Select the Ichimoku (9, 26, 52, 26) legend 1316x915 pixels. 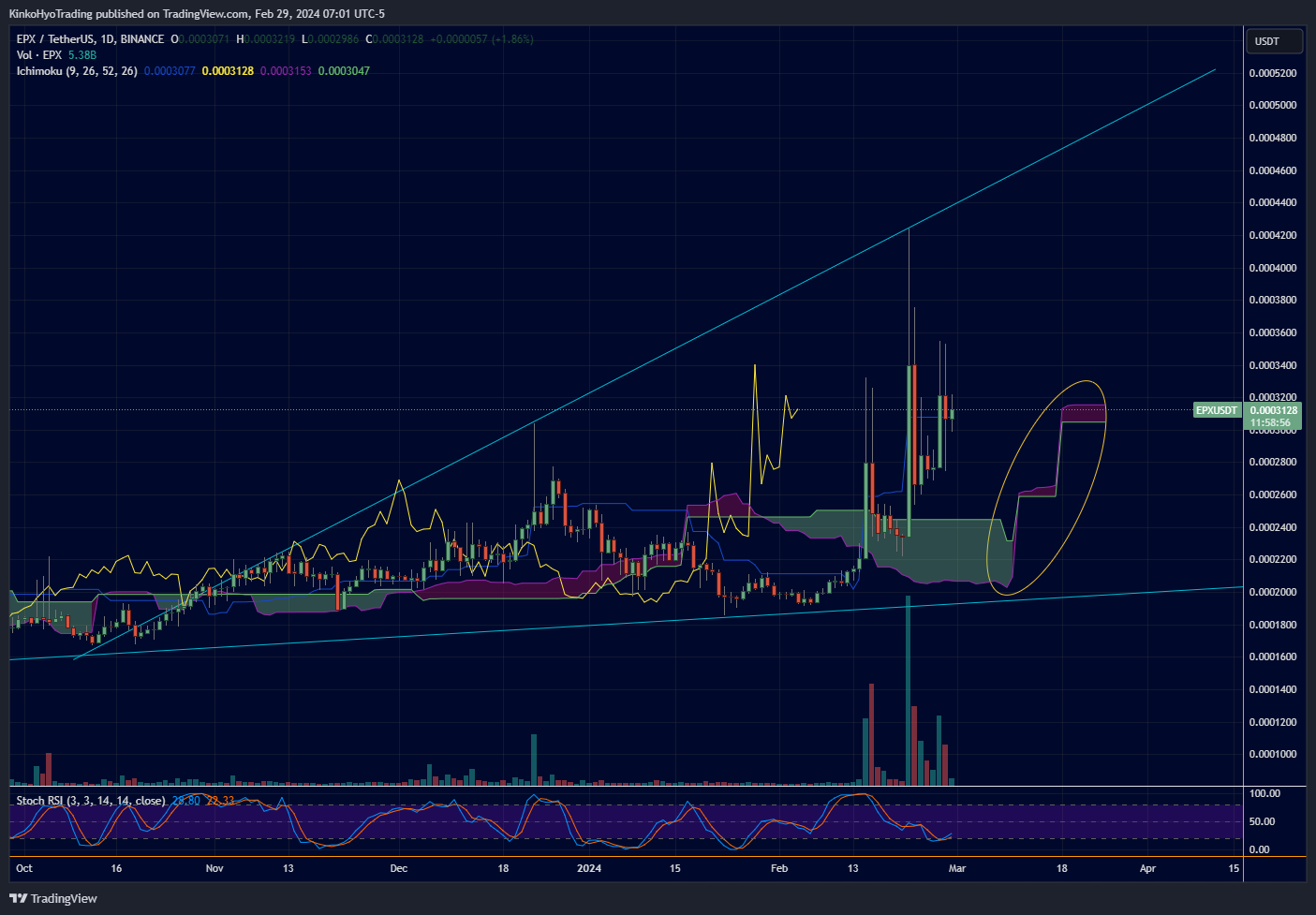point(77,71)
